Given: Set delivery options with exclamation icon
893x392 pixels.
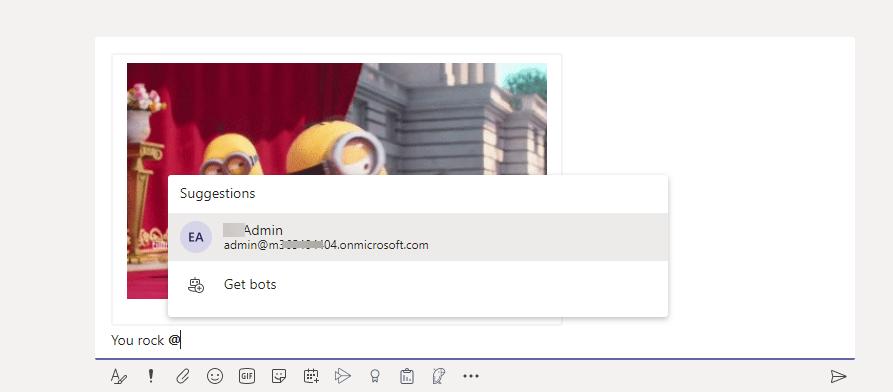Looking at the screenshot, I should coord(151,376).
